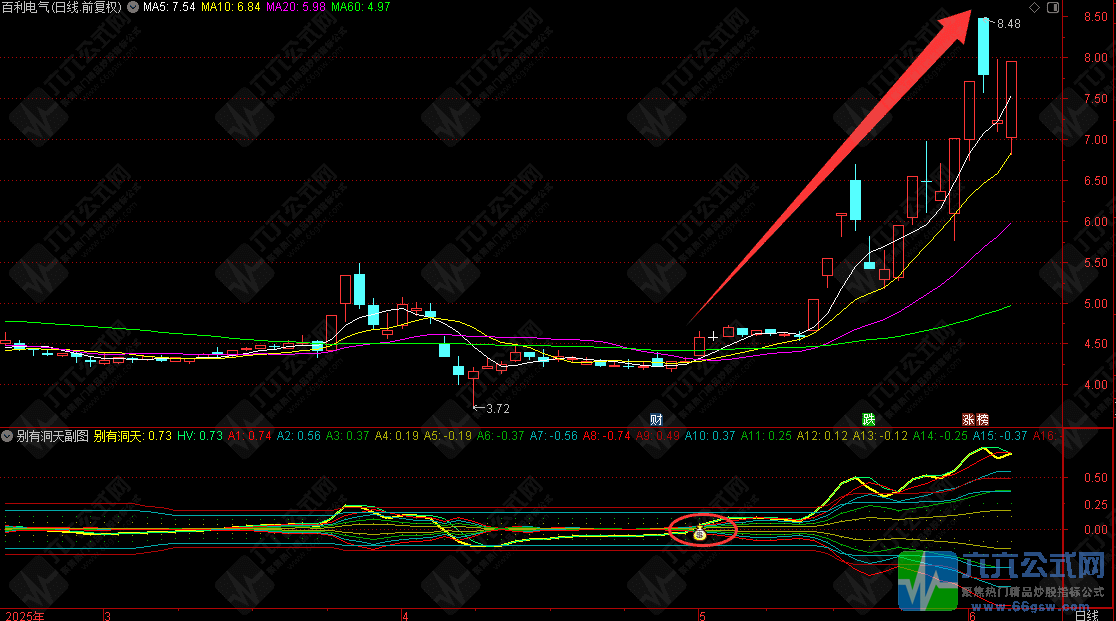This screenshot has width=1116, height=621.
Task: Click the MA60: 4.97 indicator label
Action: pos(361,7)
